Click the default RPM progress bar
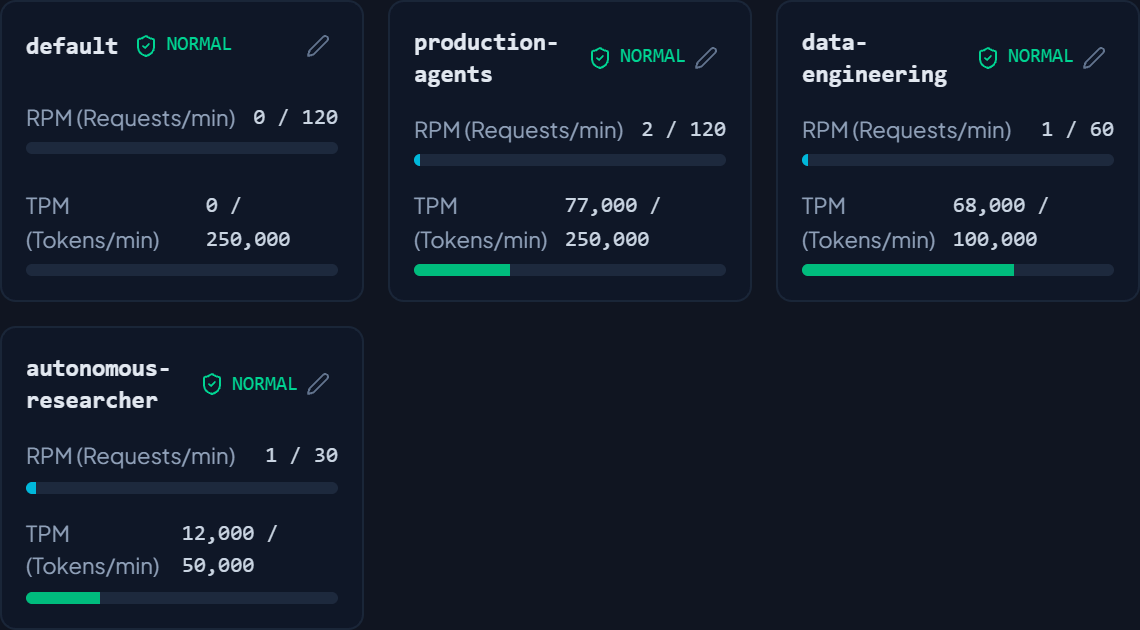1140x630 pixels. (182, 148)
